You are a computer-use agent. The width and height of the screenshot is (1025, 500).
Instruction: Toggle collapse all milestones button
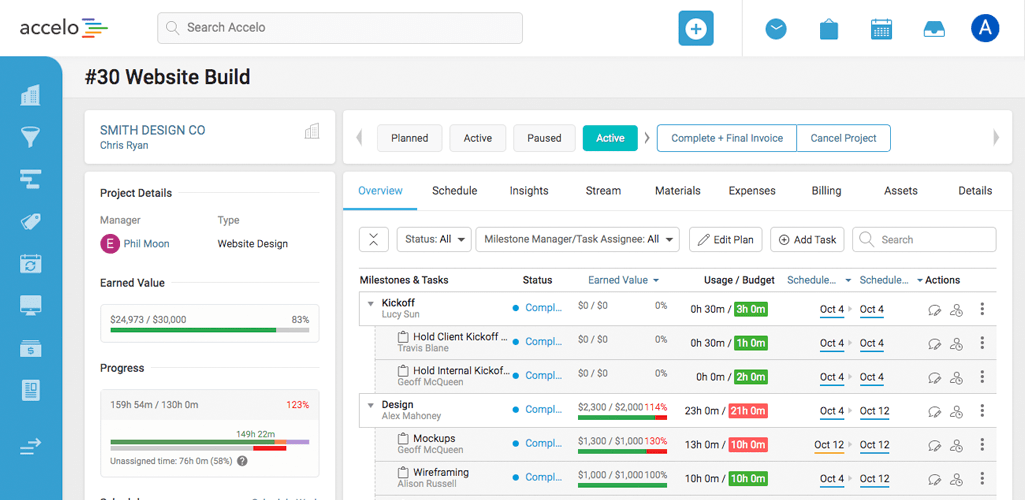pos(373,240)
